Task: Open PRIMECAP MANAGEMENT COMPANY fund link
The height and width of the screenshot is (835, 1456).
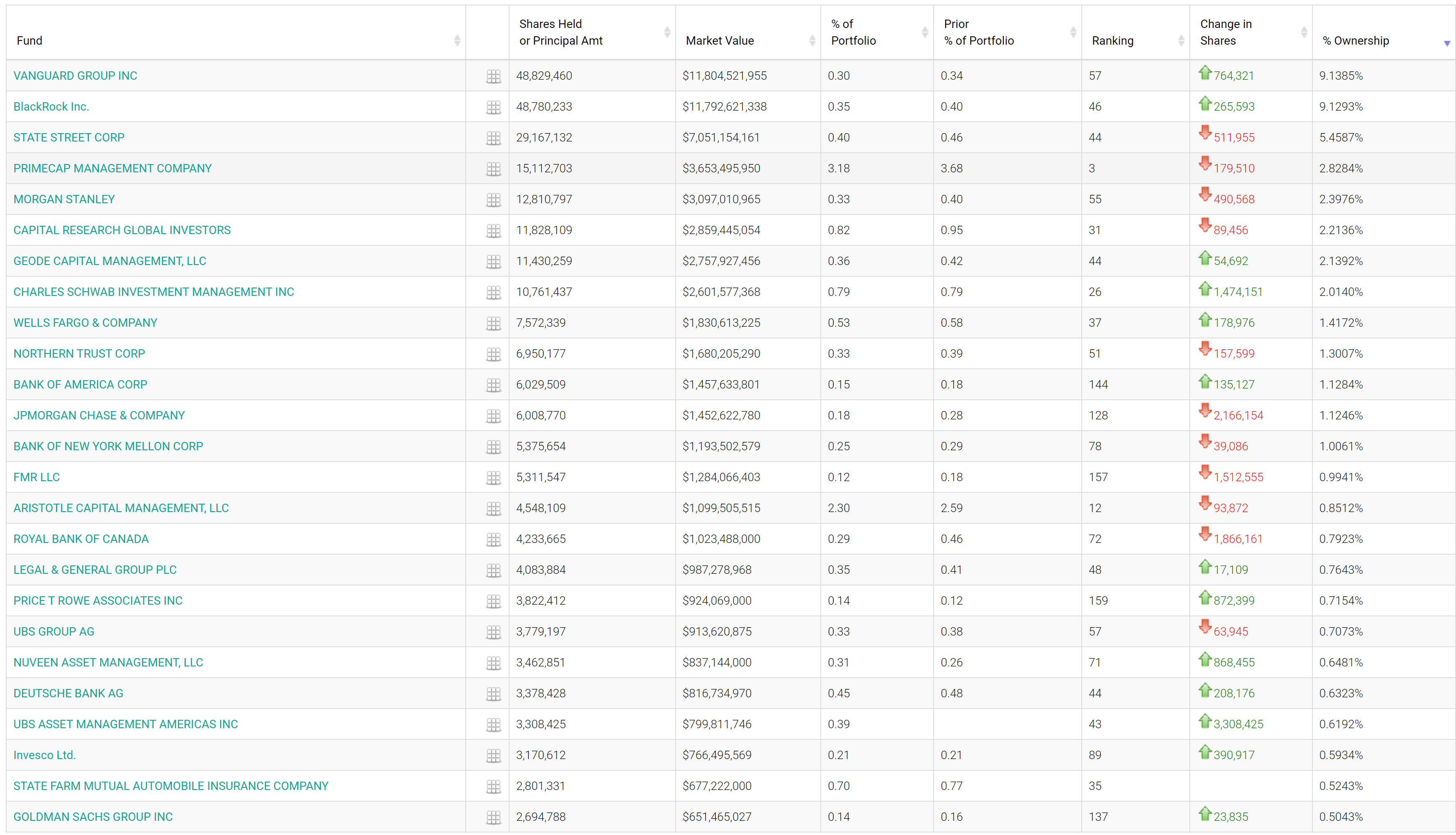Action: click(112, 169)
